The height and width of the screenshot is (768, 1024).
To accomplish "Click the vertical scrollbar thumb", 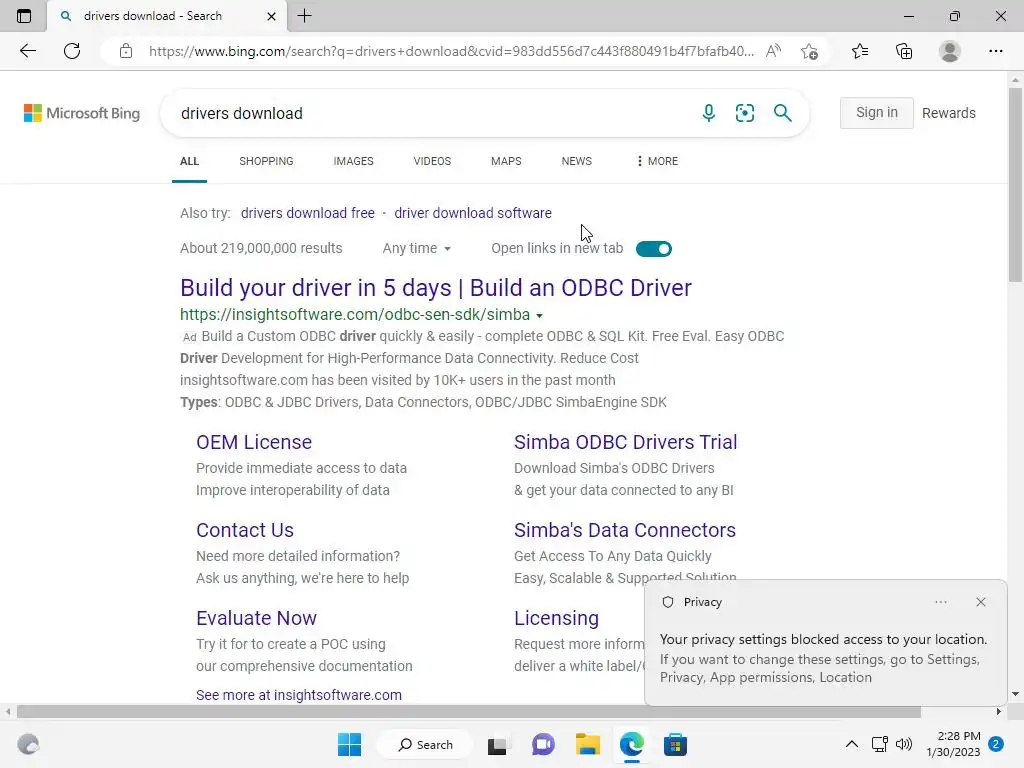I will coord(1015,184).
